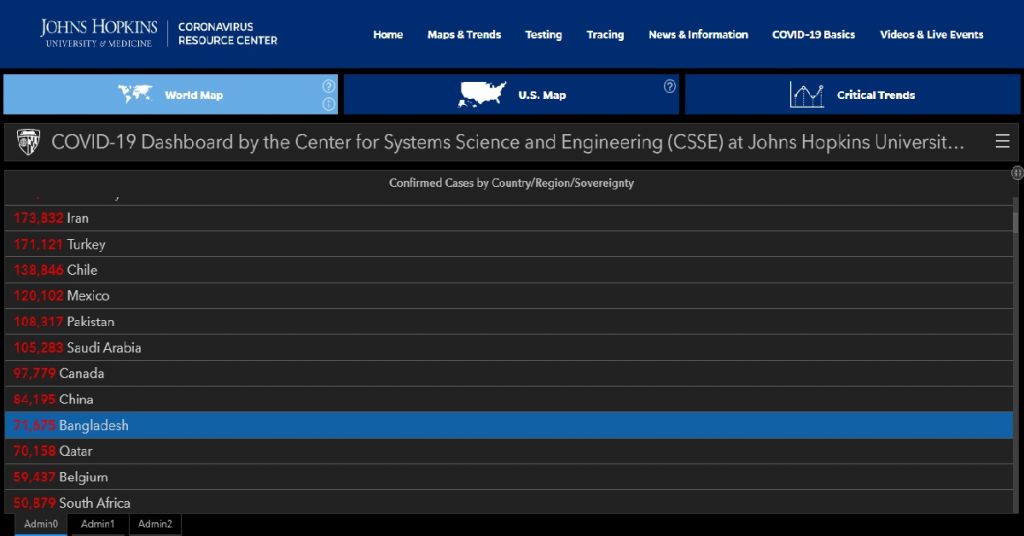Open the Maps & Trends menu
The height and width of the screenshot is (536, 1024).
click(464, 35)
